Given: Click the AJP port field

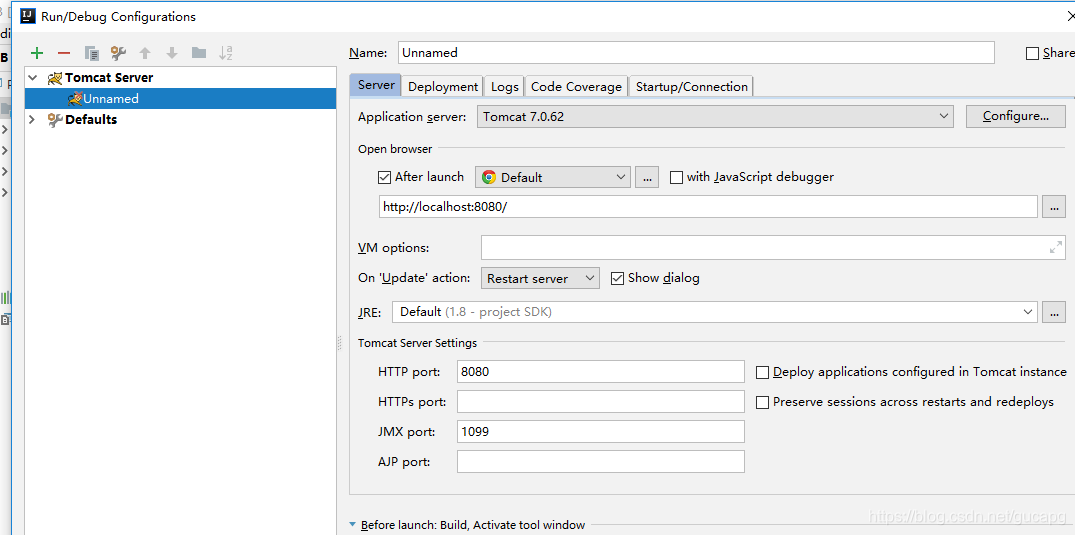Looking at the screenshot, I should click(601, 462).
